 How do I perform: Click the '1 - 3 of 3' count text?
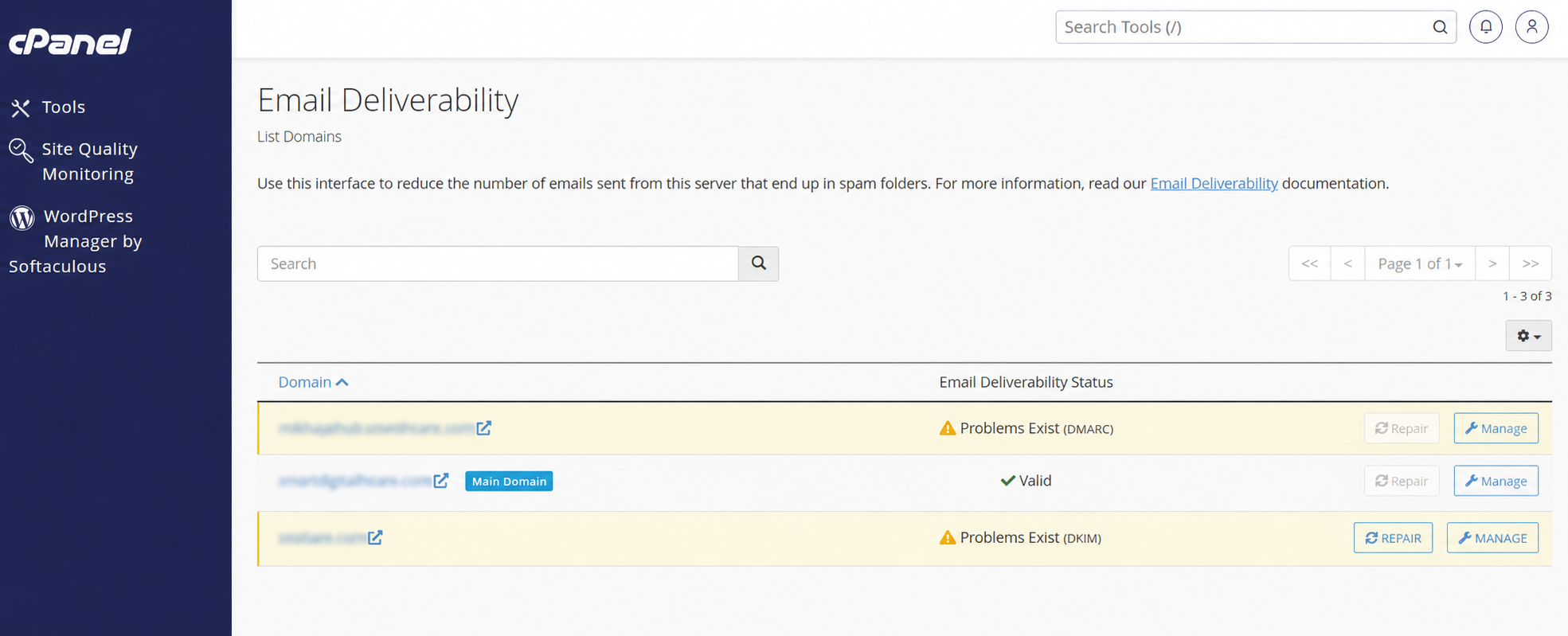1527,296
